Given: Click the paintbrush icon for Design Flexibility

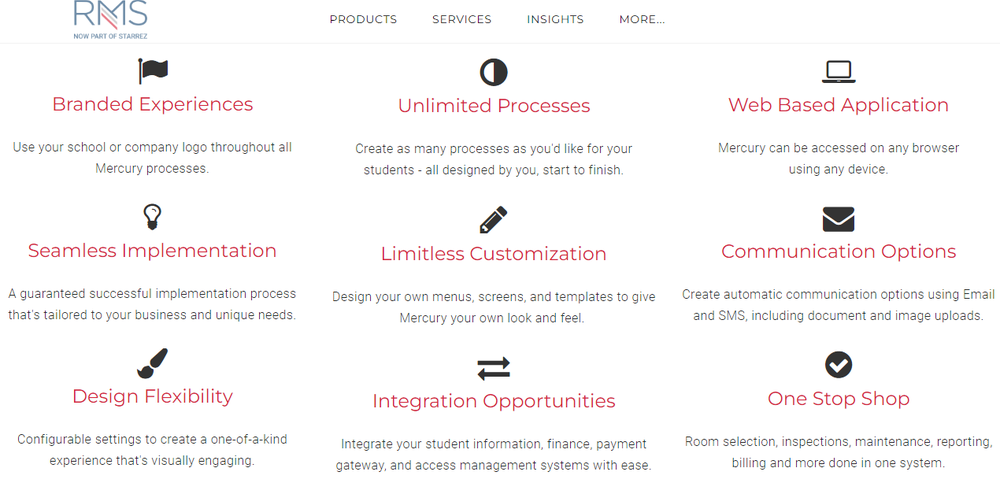Looking at the screenshot, I should tap(152, 363).
